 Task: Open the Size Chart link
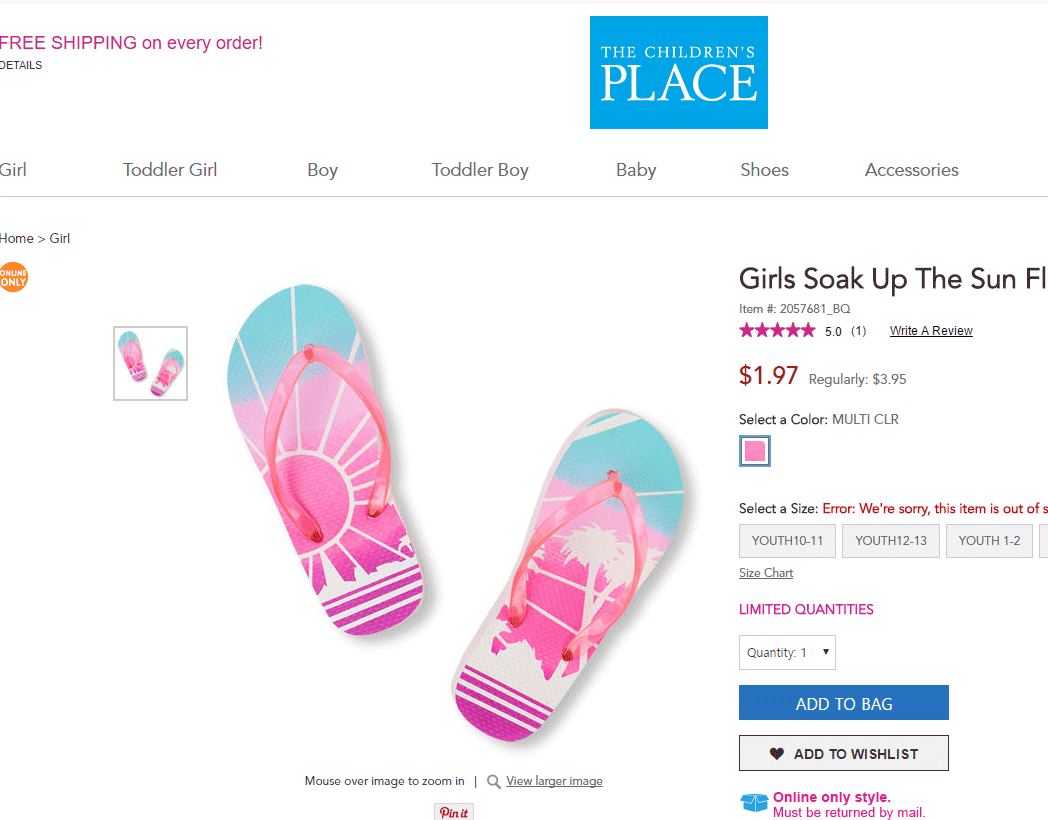pyautogui.click(x=765, y=572)
